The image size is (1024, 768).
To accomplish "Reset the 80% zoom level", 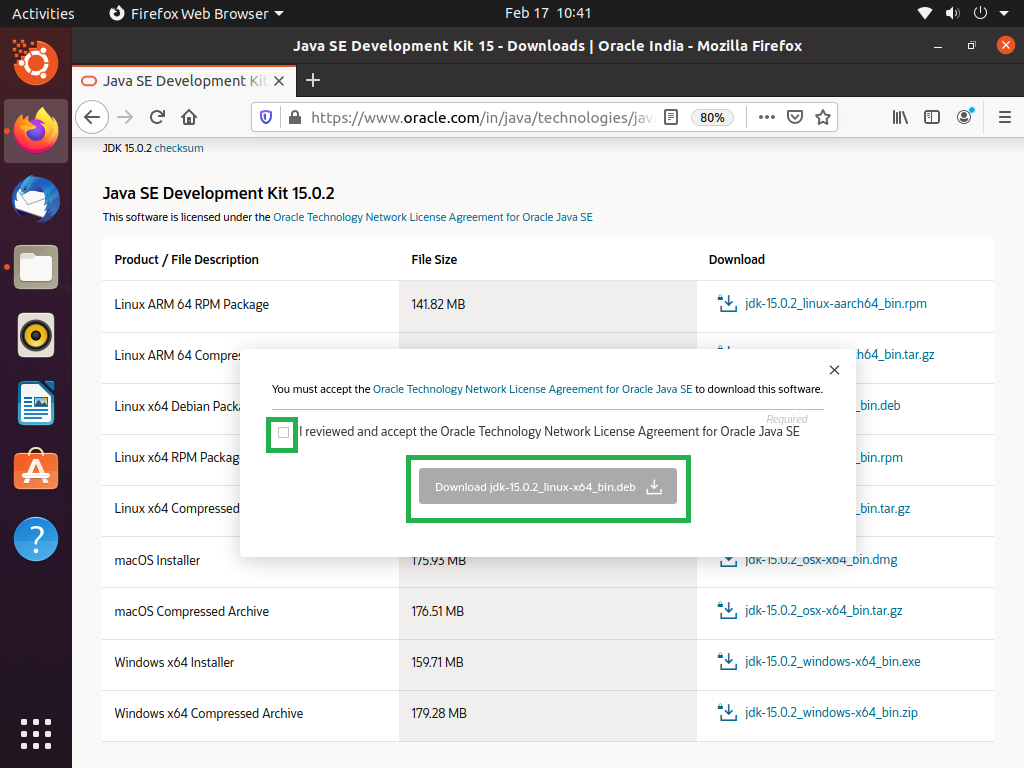I will click(712, 118).
